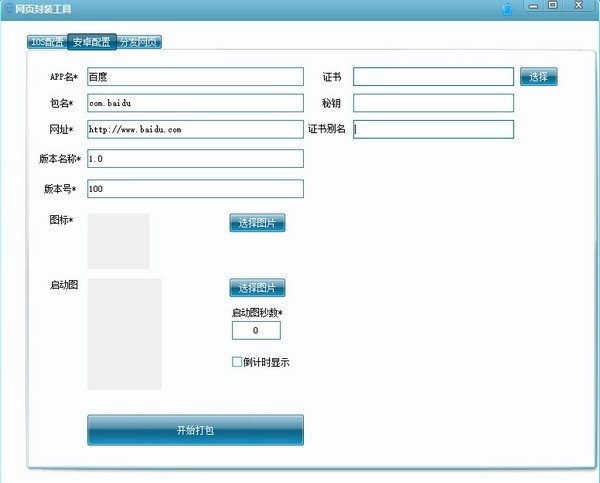This screenshot has height=483, width=600.
Task: Click the app logo in title bar
Action: tap(7, 8)
